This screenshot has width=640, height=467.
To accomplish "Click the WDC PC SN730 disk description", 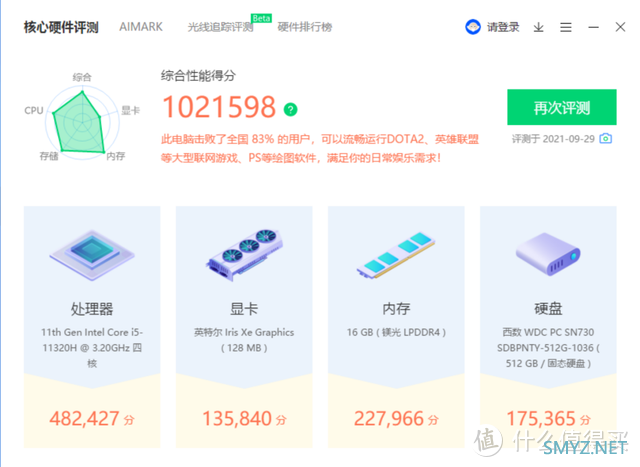I will (548, 348).
